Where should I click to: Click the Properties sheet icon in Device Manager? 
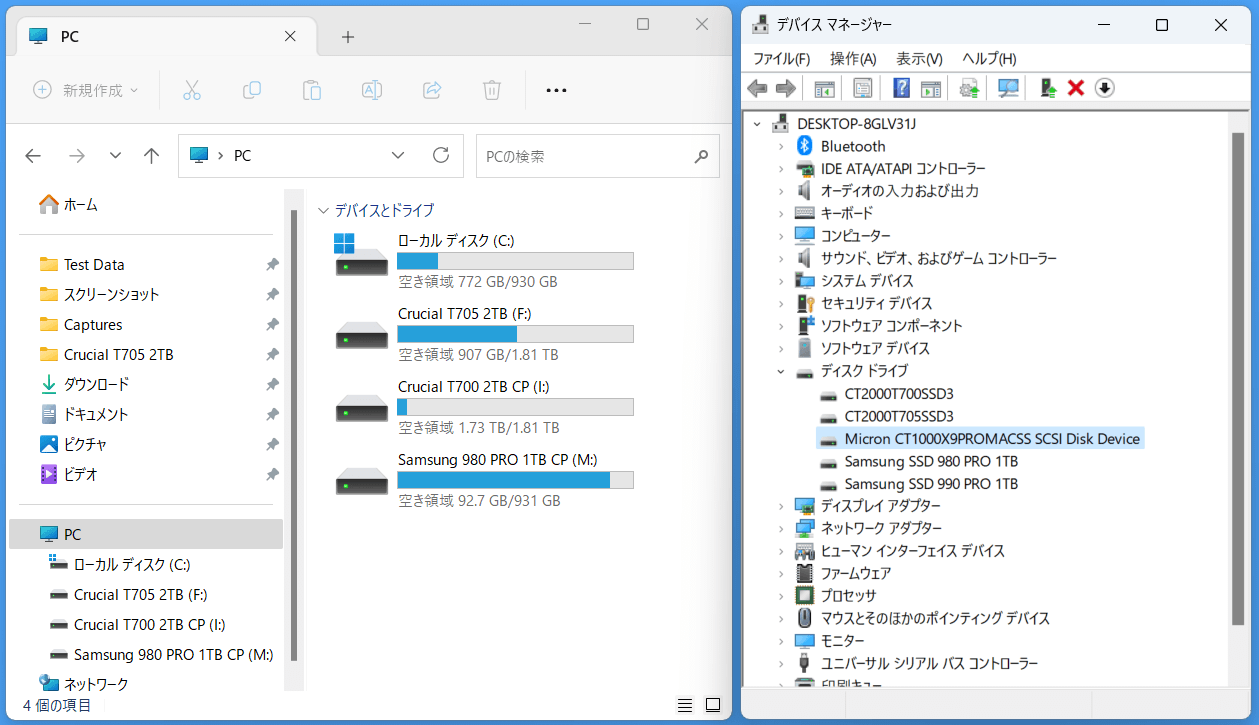(x=862, y=89)
